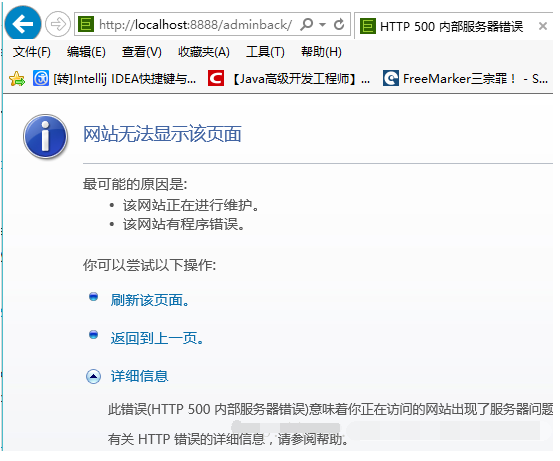Open the 收藏夹(A) menu
Viewport: 560px width, 461px height.
(x=204, y=52)
